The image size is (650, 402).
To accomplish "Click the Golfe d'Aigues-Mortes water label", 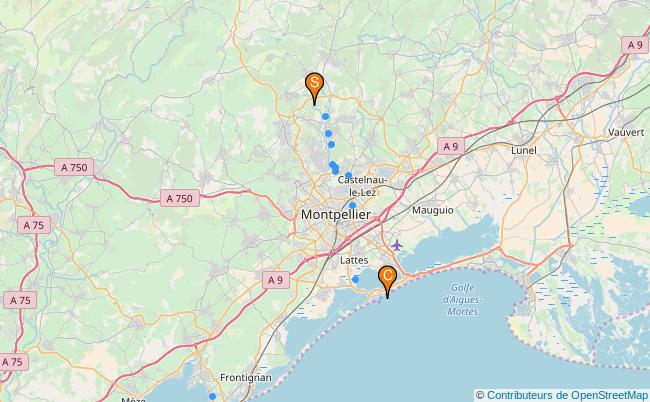I will [463, 299].
